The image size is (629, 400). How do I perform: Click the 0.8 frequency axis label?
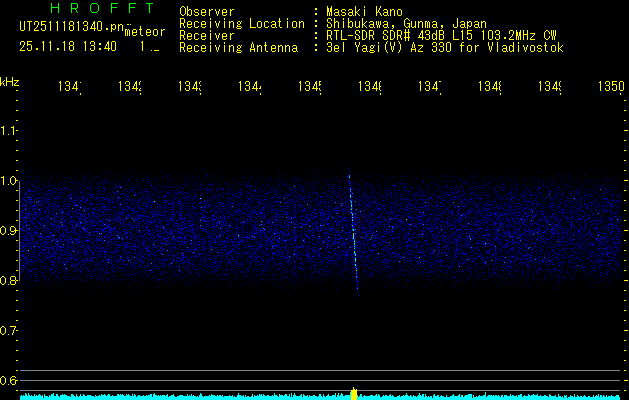pyautogui.click(x=9, y=281)
